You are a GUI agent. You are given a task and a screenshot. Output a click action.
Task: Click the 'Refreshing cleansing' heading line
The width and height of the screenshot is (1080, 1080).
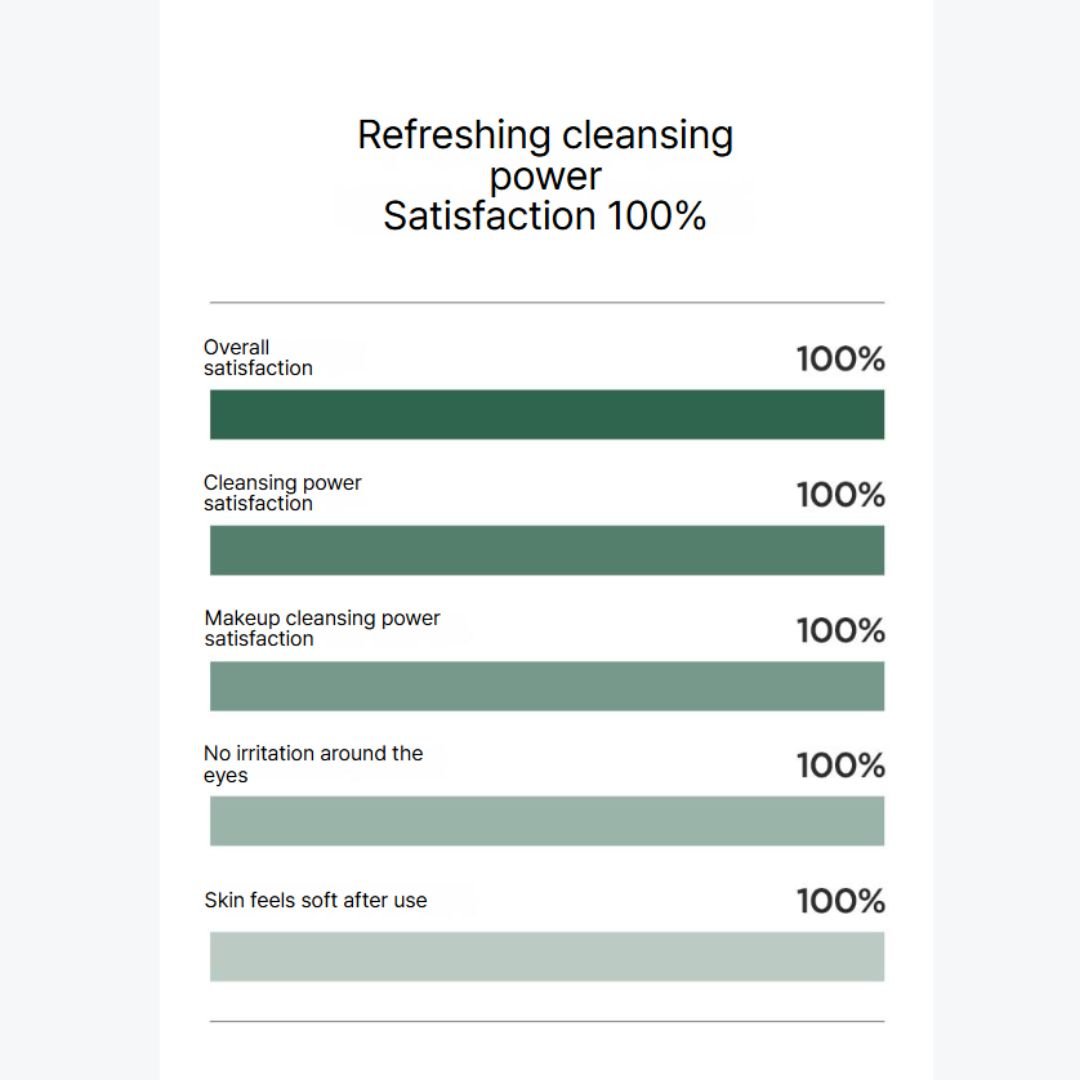[545, 135]
